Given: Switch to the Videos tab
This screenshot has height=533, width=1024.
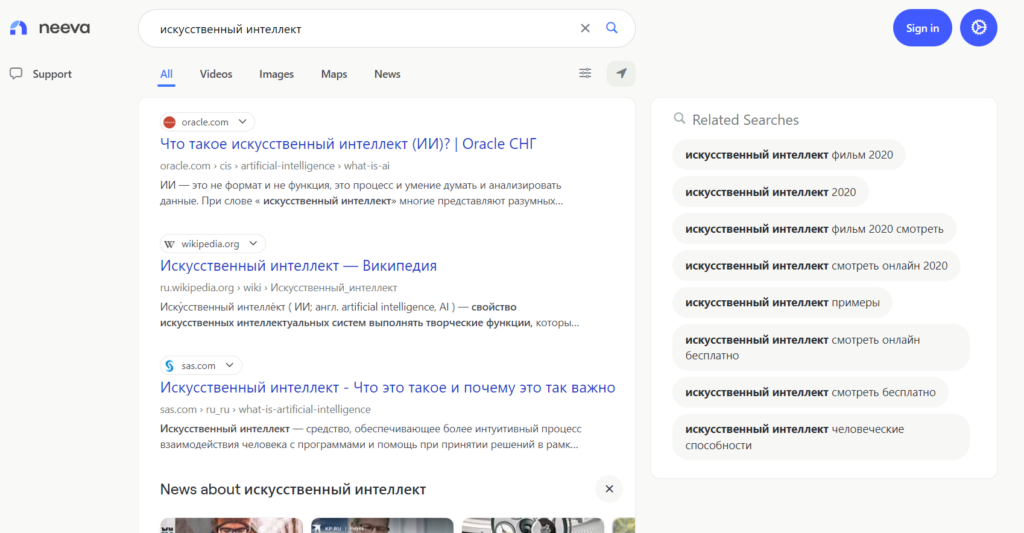Looking at the screenshot, I should 216,74.
